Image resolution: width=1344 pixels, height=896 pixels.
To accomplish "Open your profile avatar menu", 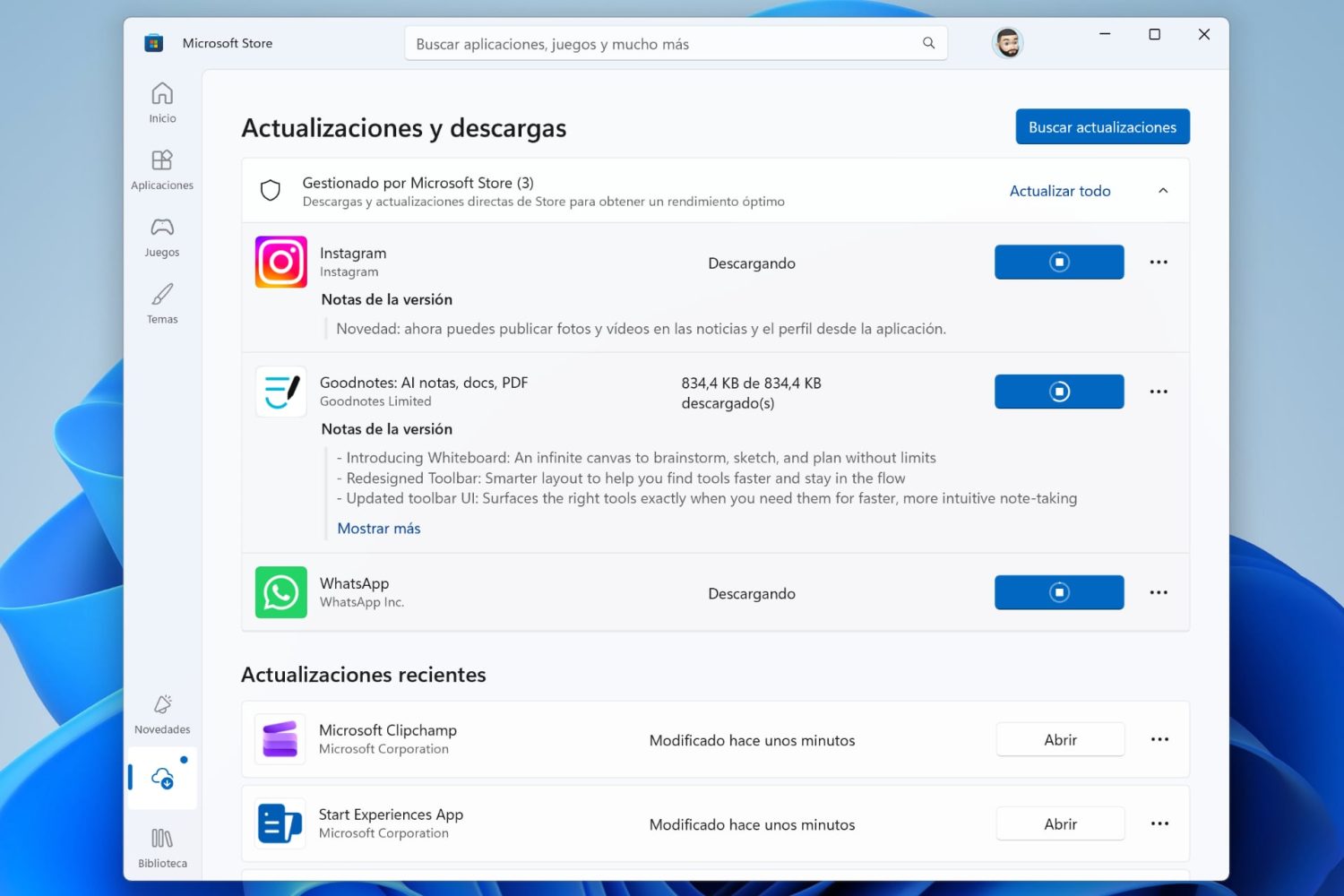I will click(x=1007, y=42).
